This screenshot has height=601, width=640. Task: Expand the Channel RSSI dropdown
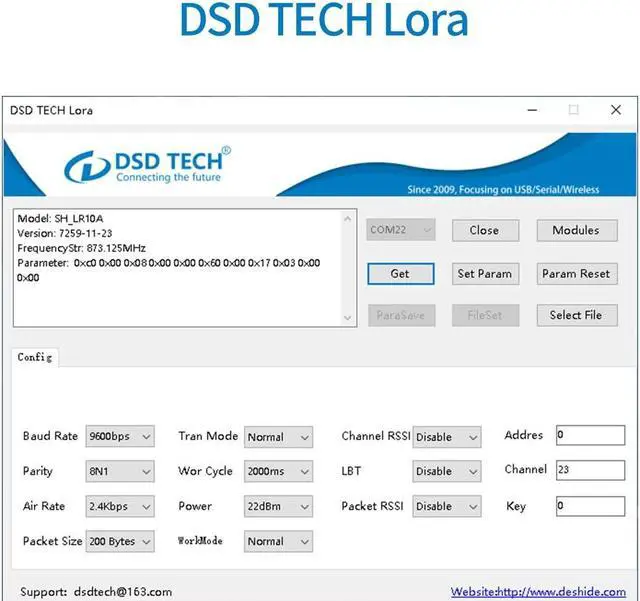pyautogui.click(x=447, y=437)
